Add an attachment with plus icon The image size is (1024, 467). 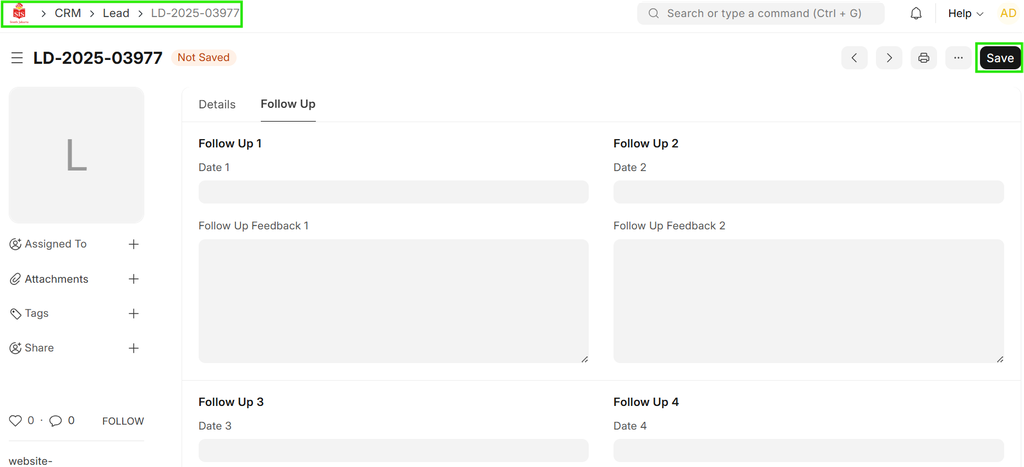coord(134,279)
